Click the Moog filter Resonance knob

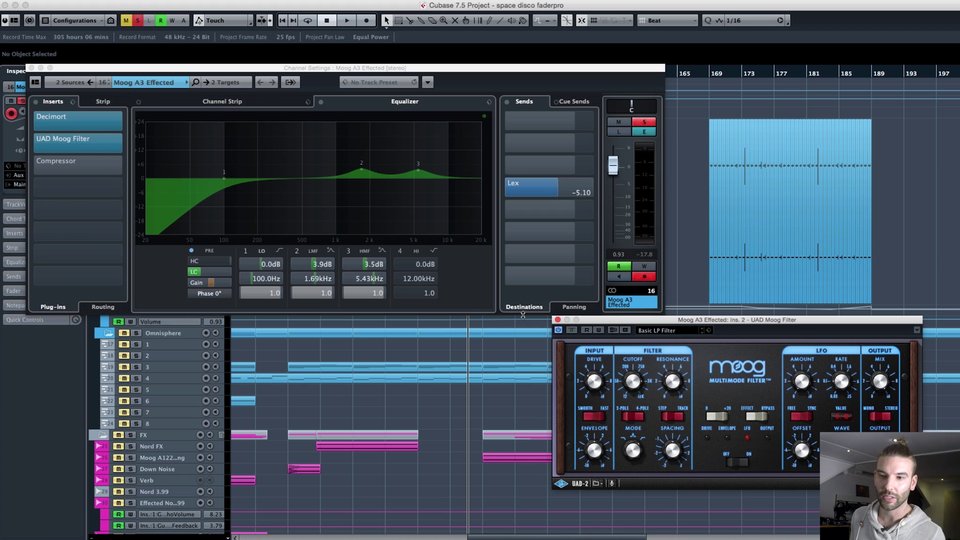672,382
